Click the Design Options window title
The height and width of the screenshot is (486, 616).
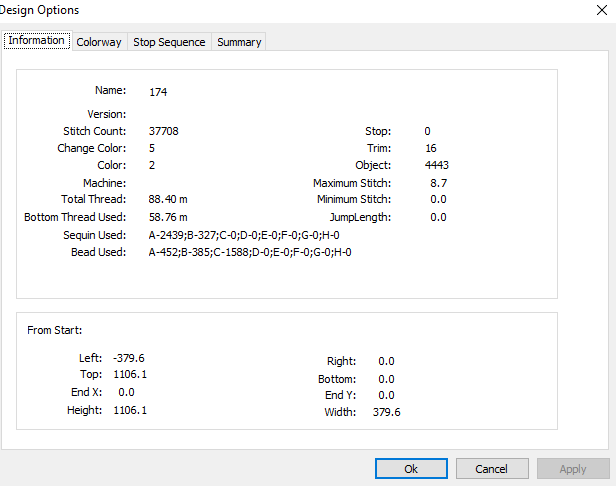tap(39, 10)
